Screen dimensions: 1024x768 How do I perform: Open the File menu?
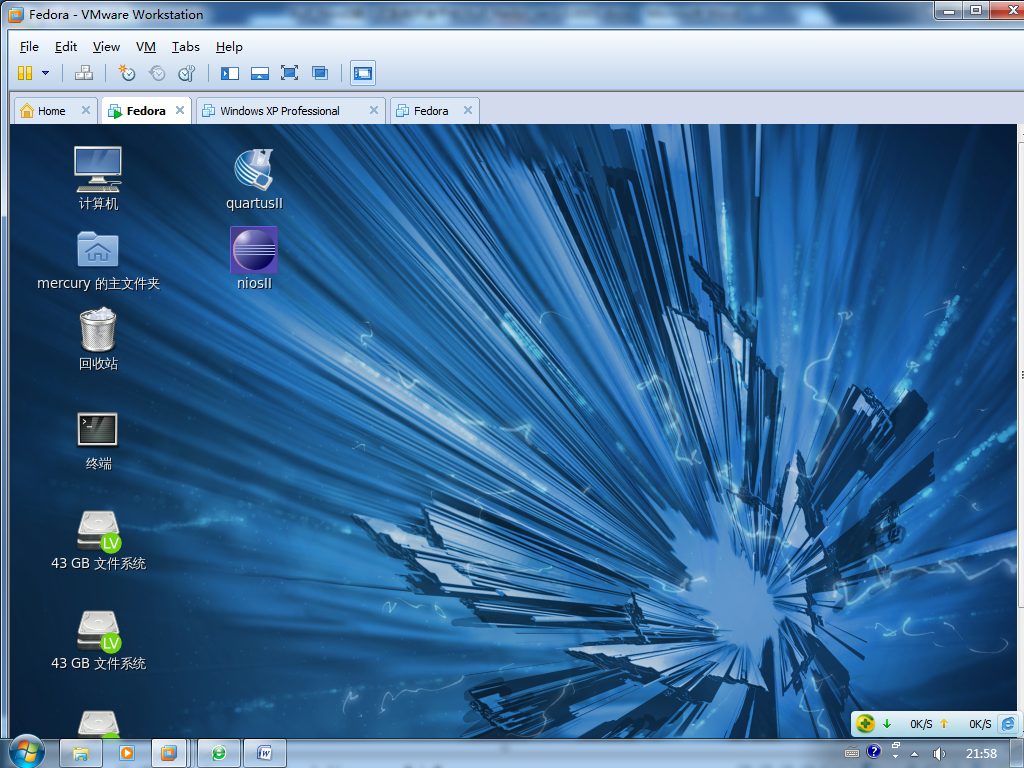(29, 47)
